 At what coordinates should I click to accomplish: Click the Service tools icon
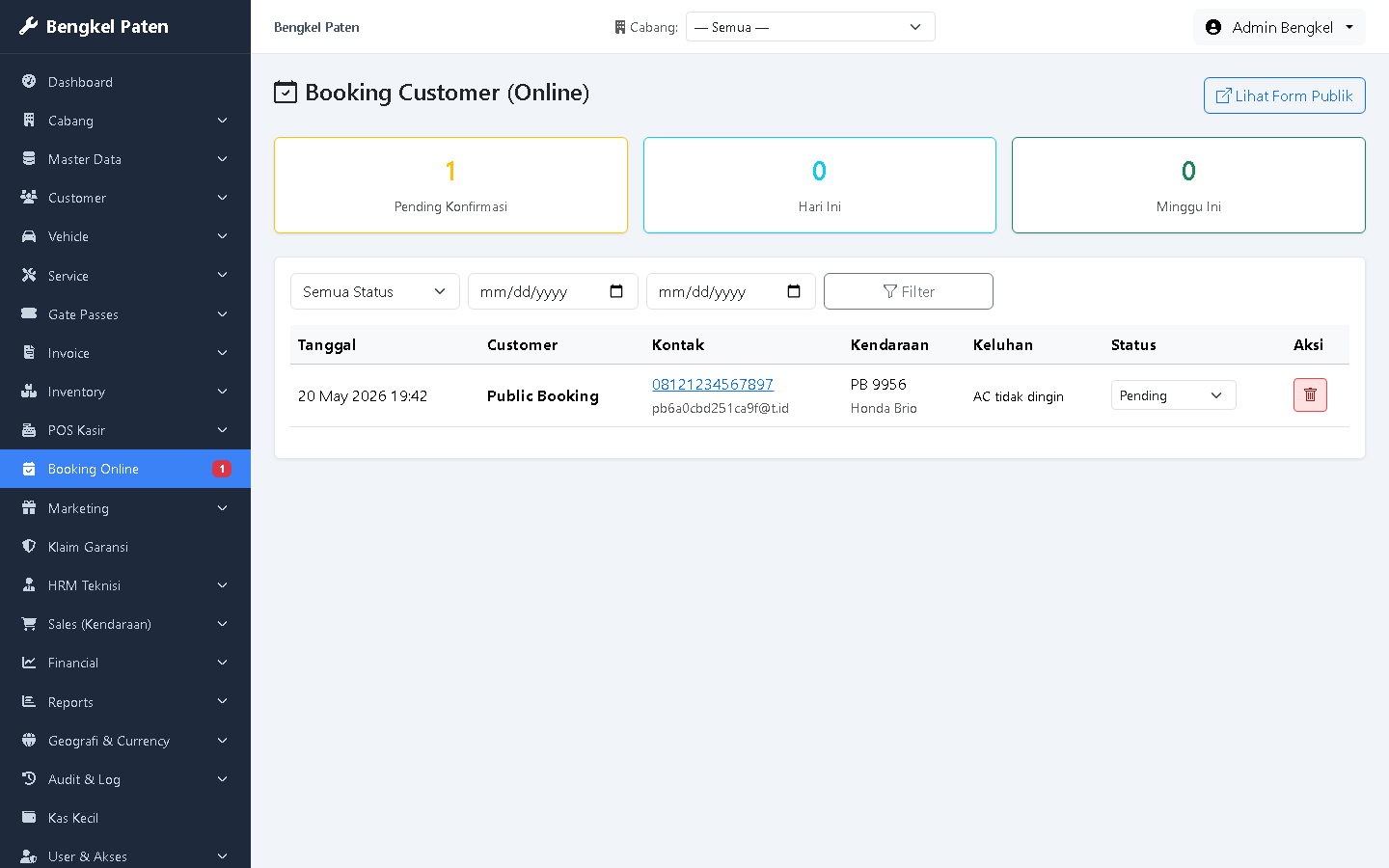tap(29, 275)
